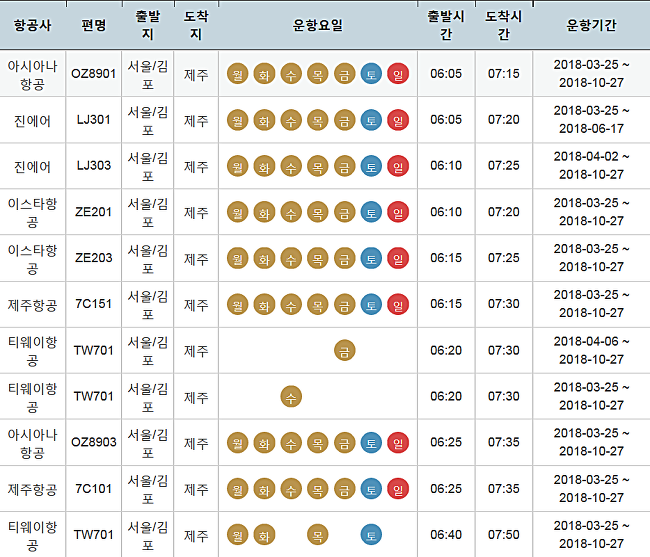Click the 토 blue icon in 7C101 row
This screenshot has width=650, height=557.
coord(371,489)
